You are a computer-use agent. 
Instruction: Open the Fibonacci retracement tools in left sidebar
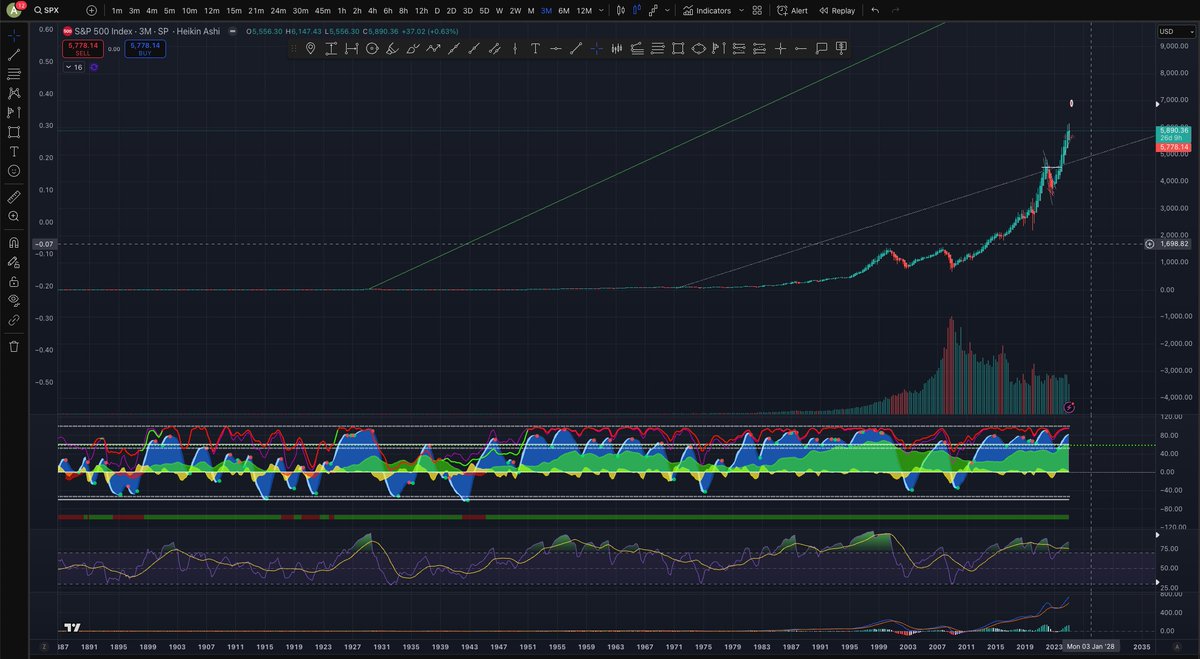click(x=14, y=73)
